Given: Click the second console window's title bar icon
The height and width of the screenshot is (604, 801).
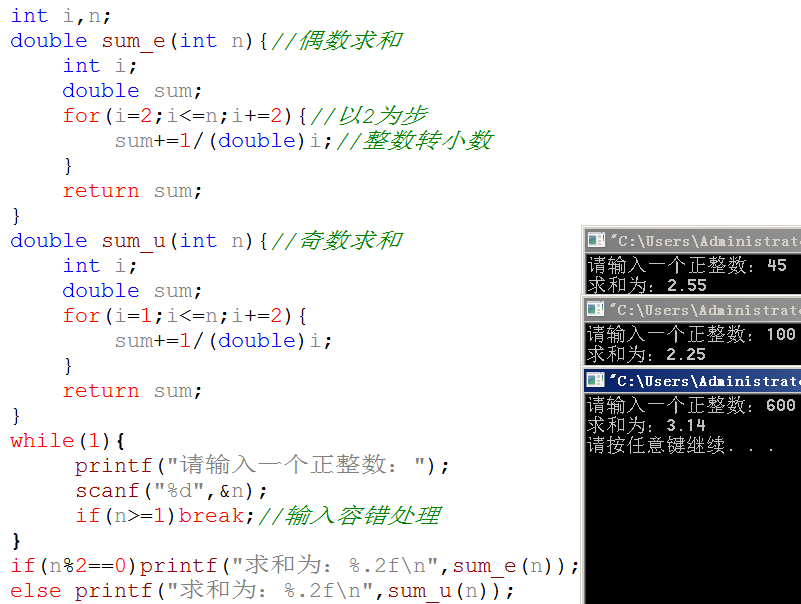Looking at the screenshot, I should point(596,309).
